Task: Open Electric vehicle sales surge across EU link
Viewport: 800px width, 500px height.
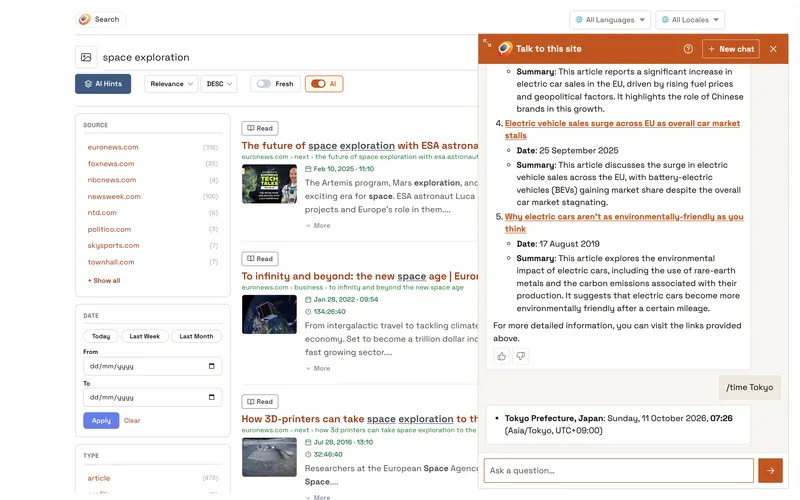Action: (x=622, y=130)
